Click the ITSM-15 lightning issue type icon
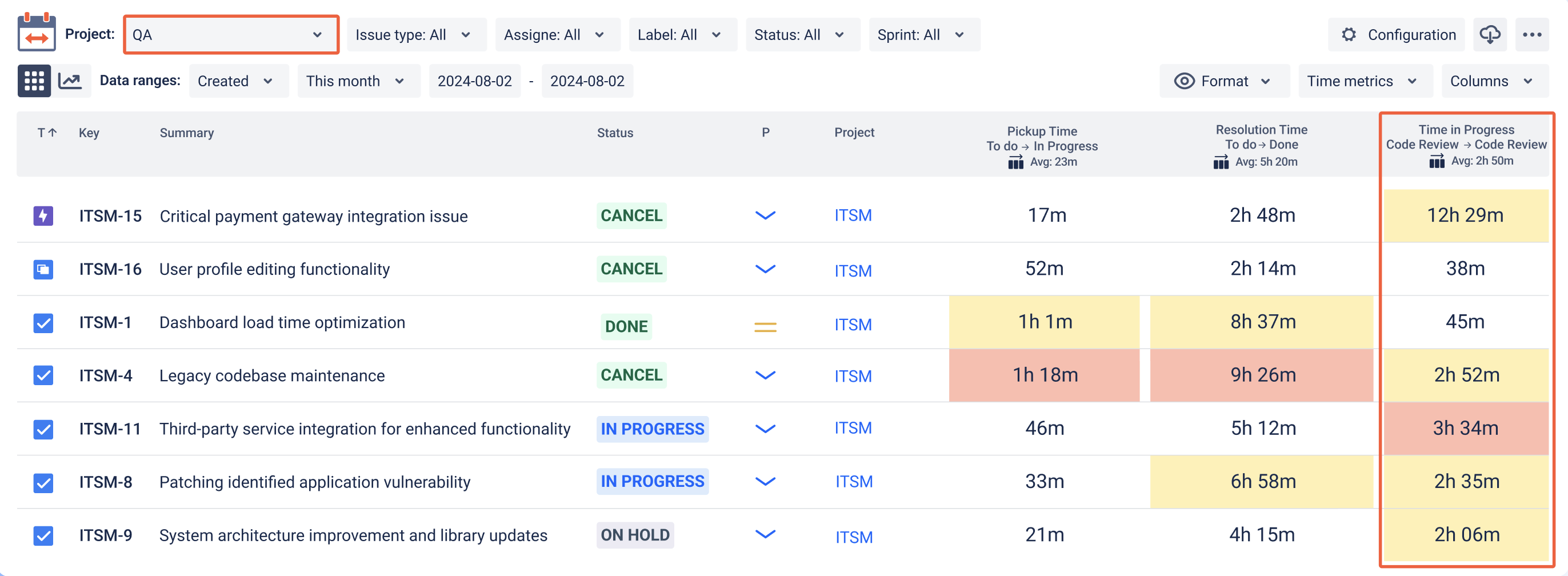This screenshot has width=1568, height=576. (43, 215)
